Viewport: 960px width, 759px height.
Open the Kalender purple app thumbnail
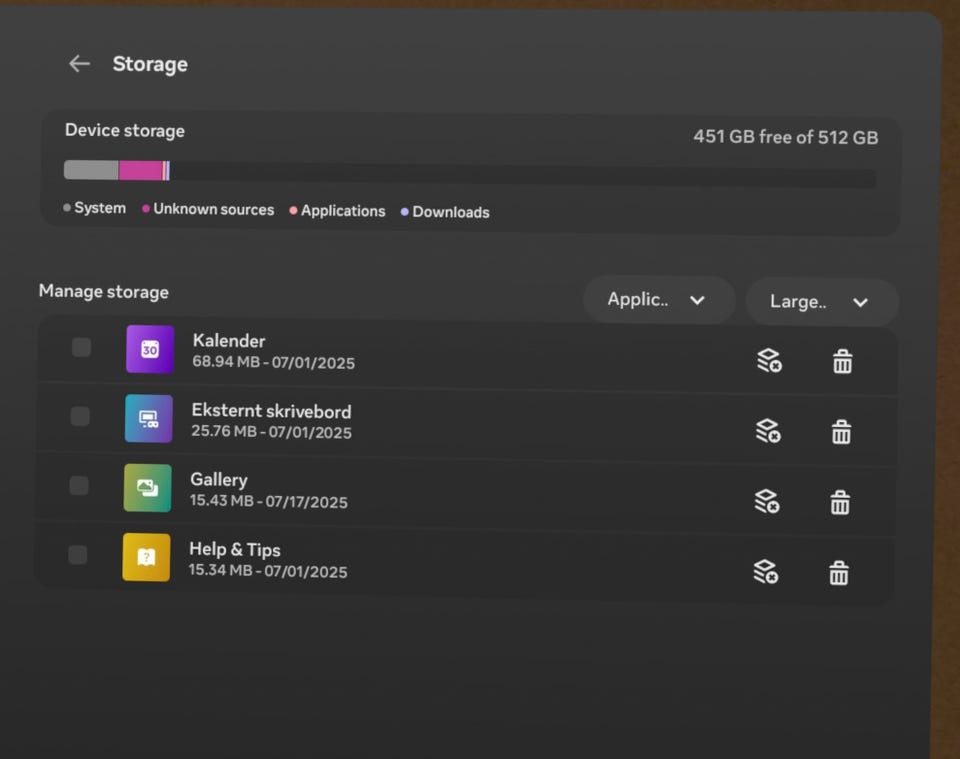150,349
